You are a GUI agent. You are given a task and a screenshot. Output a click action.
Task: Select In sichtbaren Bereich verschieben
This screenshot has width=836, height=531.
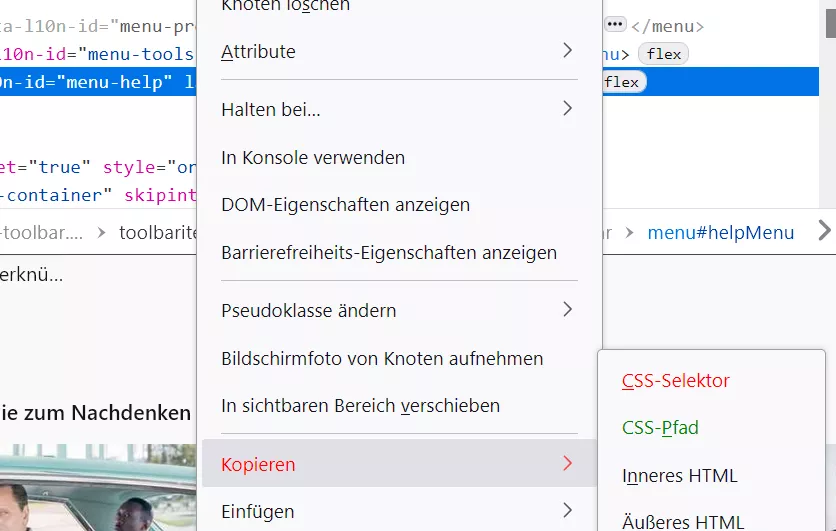399,406
